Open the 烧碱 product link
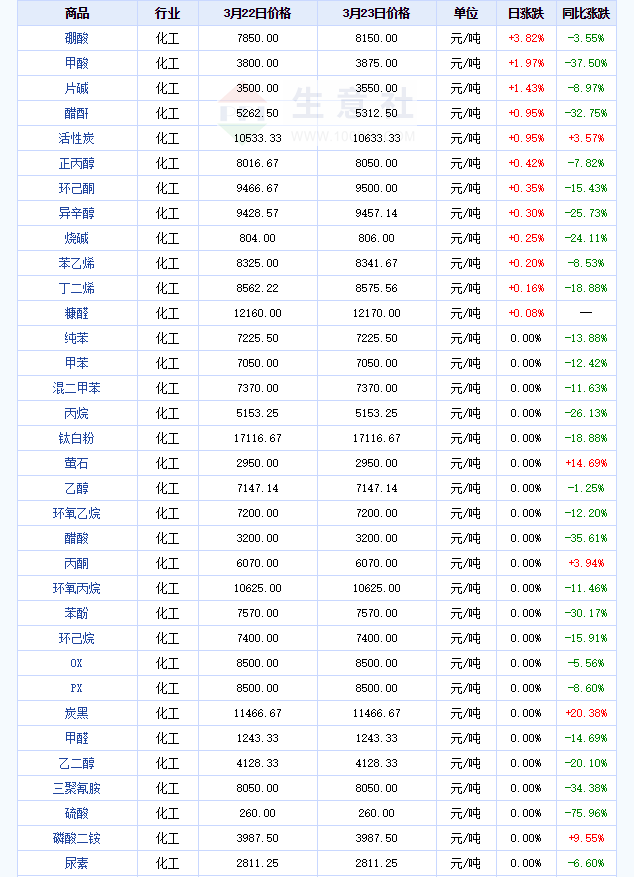This screenshot has height=877, width=634. point(77,238)
